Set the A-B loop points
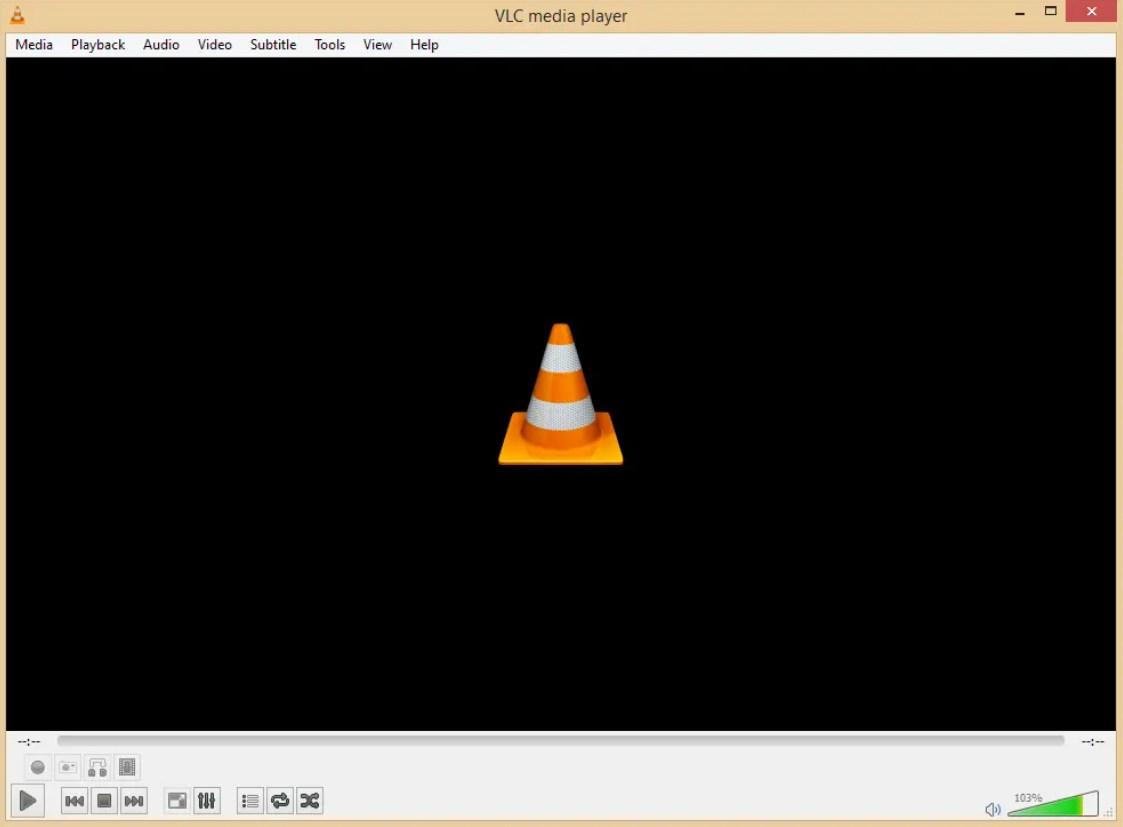This screenshot has height=827, width=1123. [x=97, y=767]
